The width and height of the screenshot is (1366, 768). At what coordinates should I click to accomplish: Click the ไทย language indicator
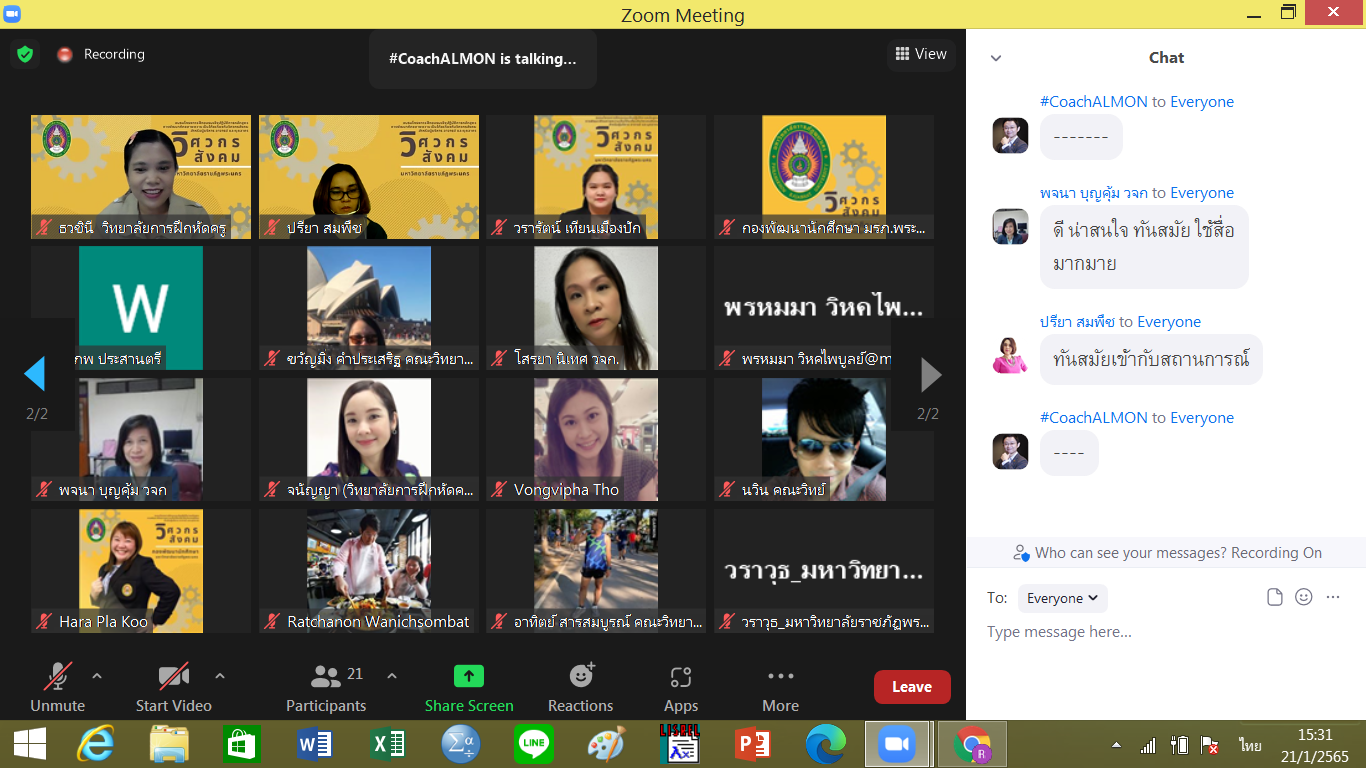pyautogui.click(x=1250, y=746)
